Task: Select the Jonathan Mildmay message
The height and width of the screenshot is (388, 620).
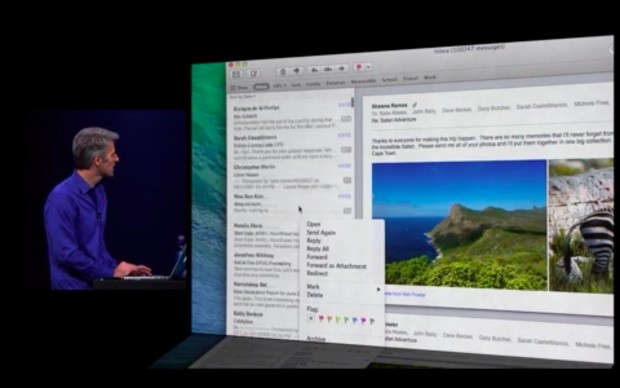Action: (265, 265)
